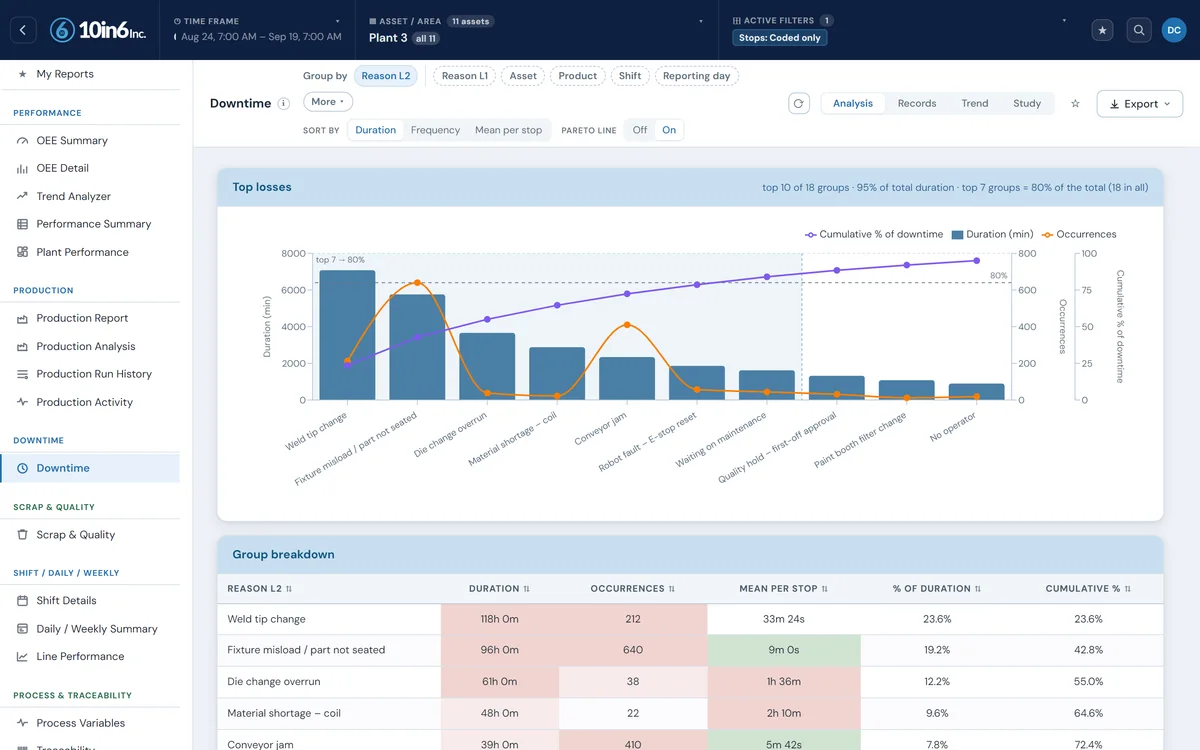
Task: Toggle Cumulative % of downtime legend item
Action: click(x=874, y=234)
